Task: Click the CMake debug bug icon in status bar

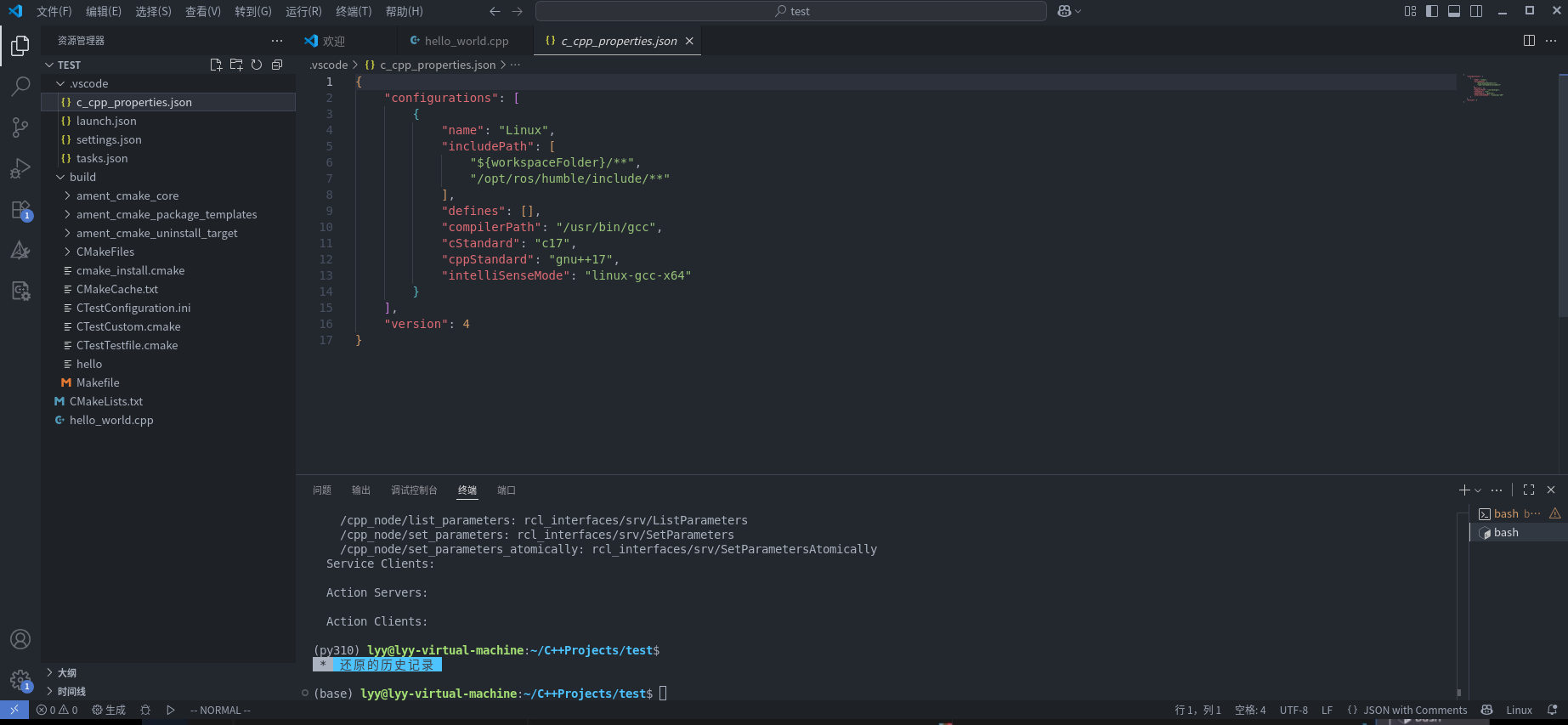Action: (145, 710)
